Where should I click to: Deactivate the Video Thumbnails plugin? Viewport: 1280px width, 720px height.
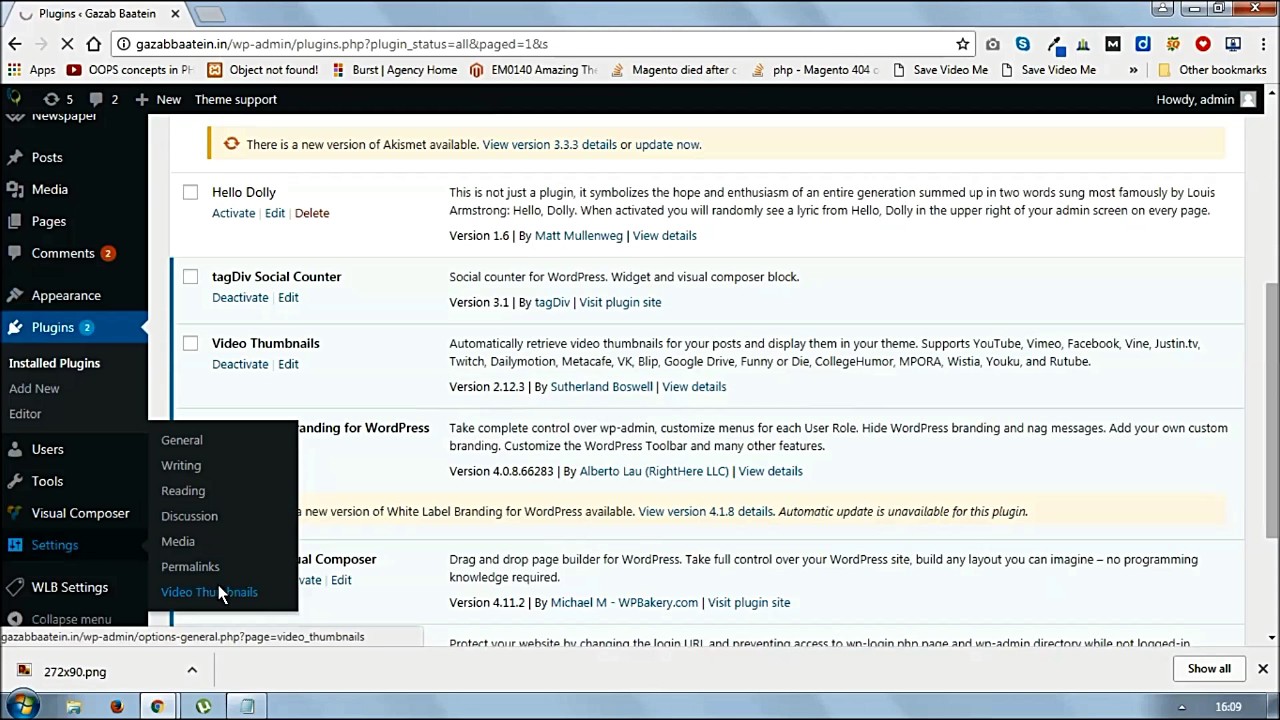point(240,364)
